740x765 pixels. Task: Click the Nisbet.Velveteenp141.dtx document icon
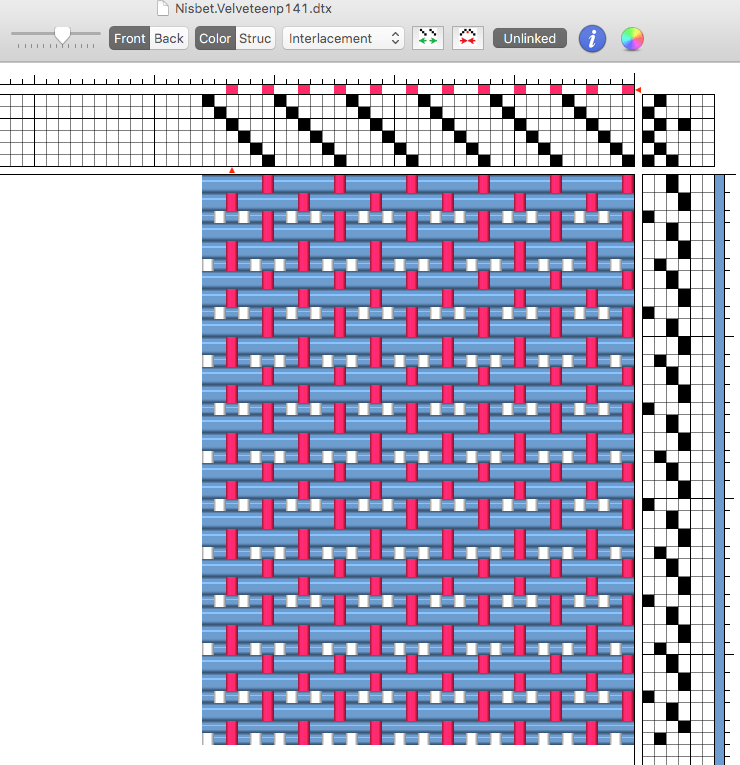[x=163, y=9]
